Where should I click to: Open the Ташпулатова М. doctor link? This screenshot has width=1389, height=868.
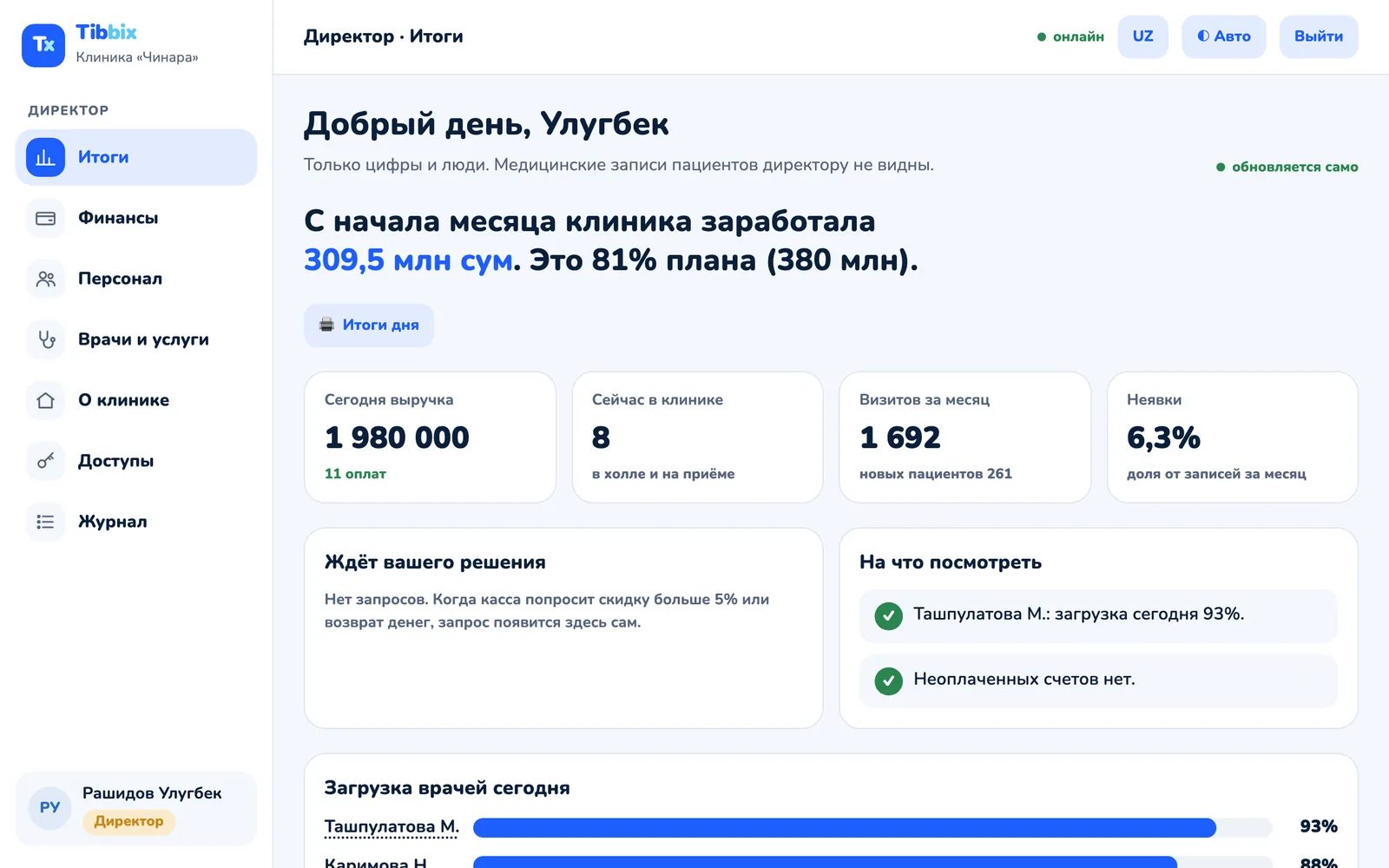point(392,826)
